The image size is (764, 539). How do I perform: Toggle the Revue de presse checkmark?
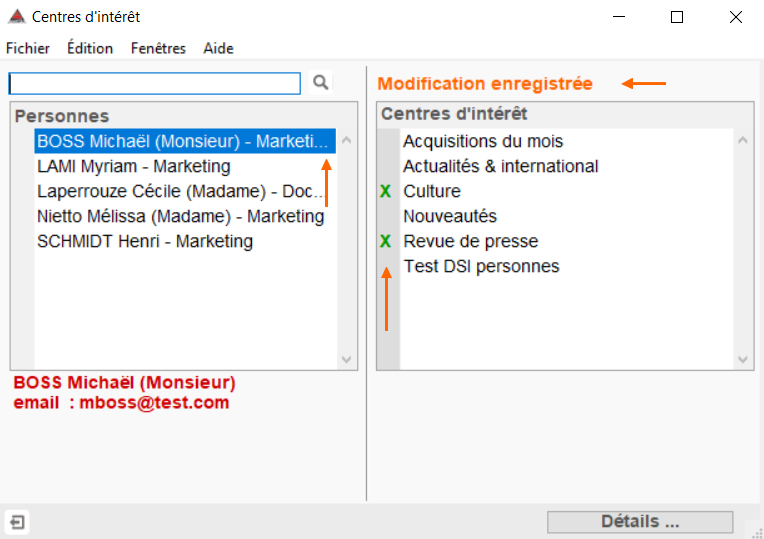[x=385, y=241]
